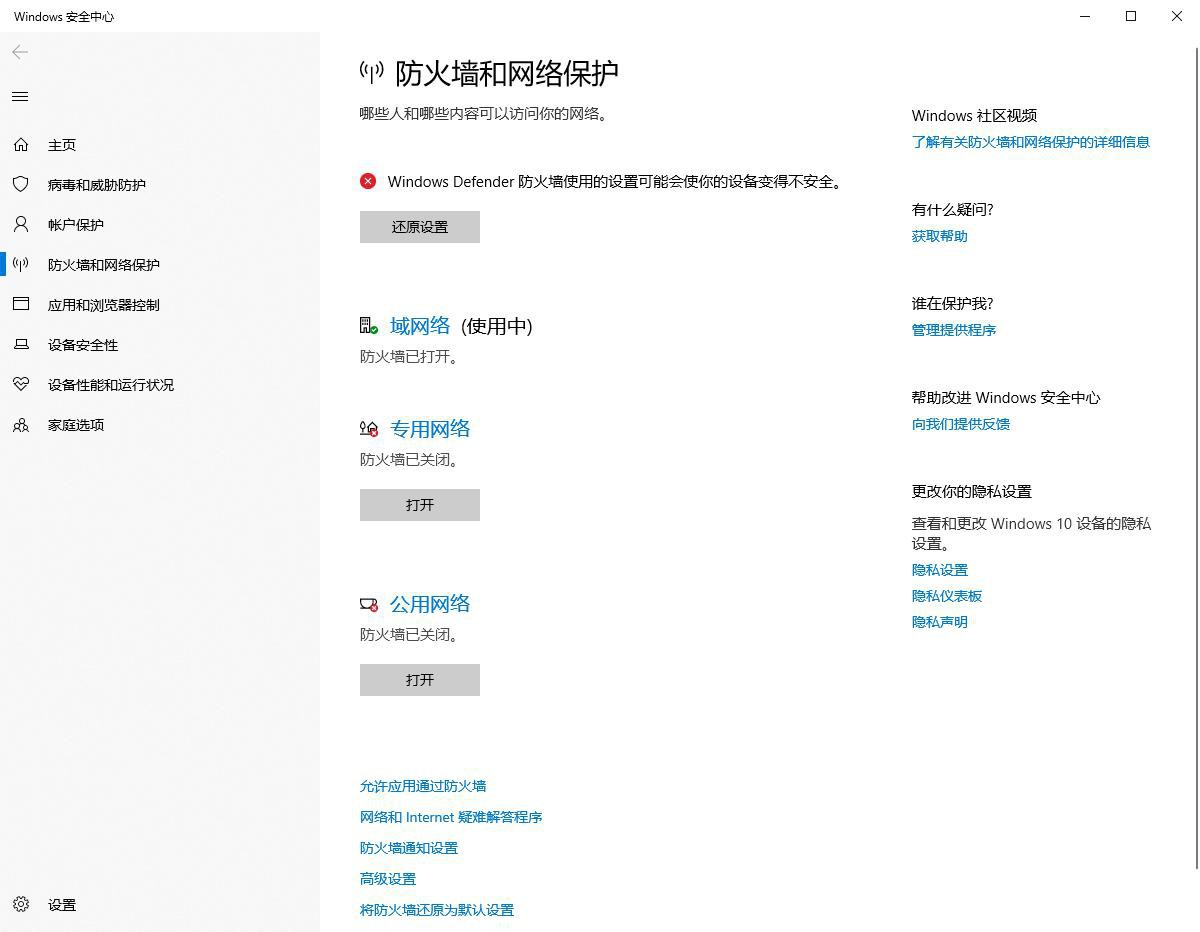Open 帐户保护 section
The width and height of the screenshot is (1200, 932).
coord(76,225)
